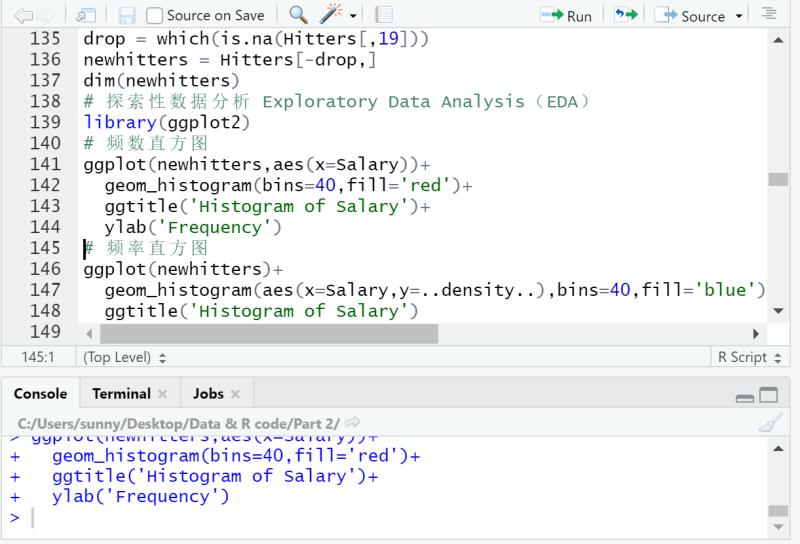
Task: Click the Run button
Action: tap(566, 15)
